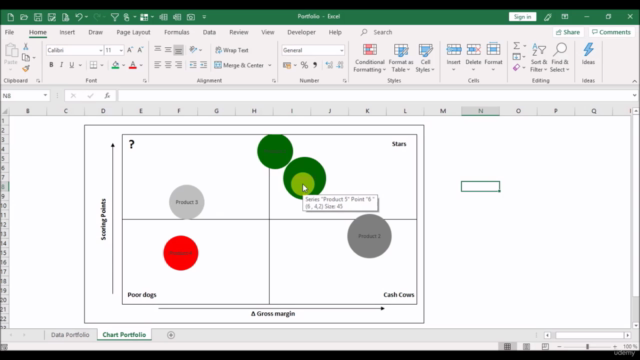The image size is (640, 360).
Task: Select the red Product 4 bubble
Action: click(181, 253)
